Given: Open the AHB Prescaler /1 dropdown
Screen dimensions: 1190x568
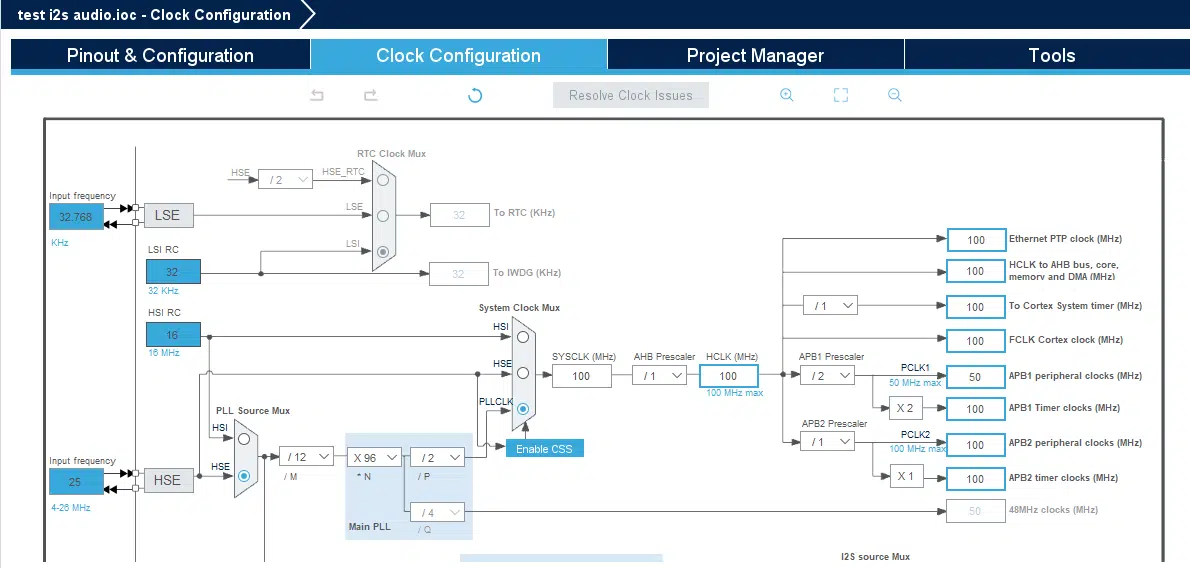Looking at the screenshot, I should tap(660, 375).
